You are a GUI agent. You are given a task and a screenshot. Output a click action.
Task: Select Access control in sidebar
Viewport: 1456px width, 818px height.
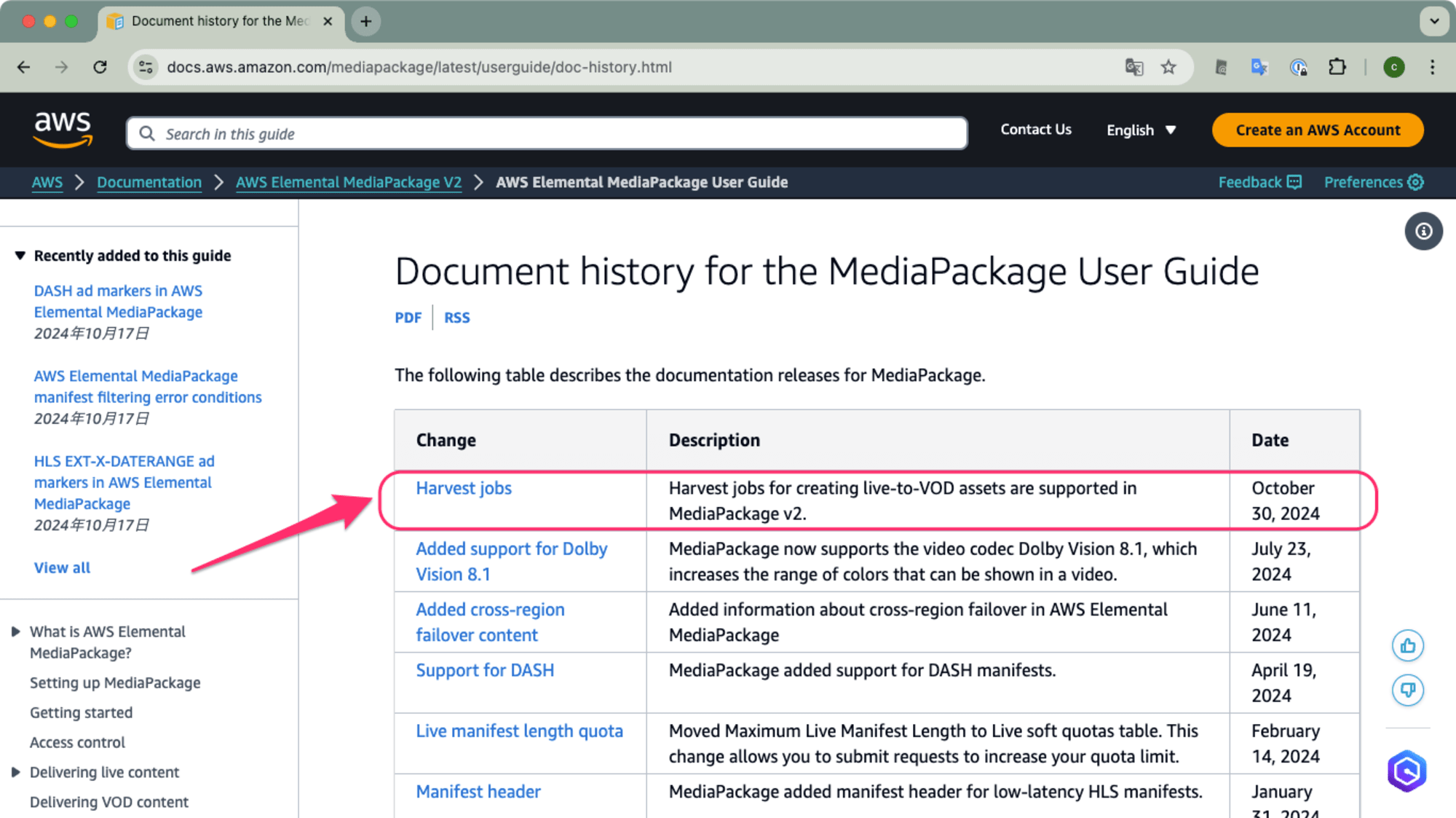point(77,742)
